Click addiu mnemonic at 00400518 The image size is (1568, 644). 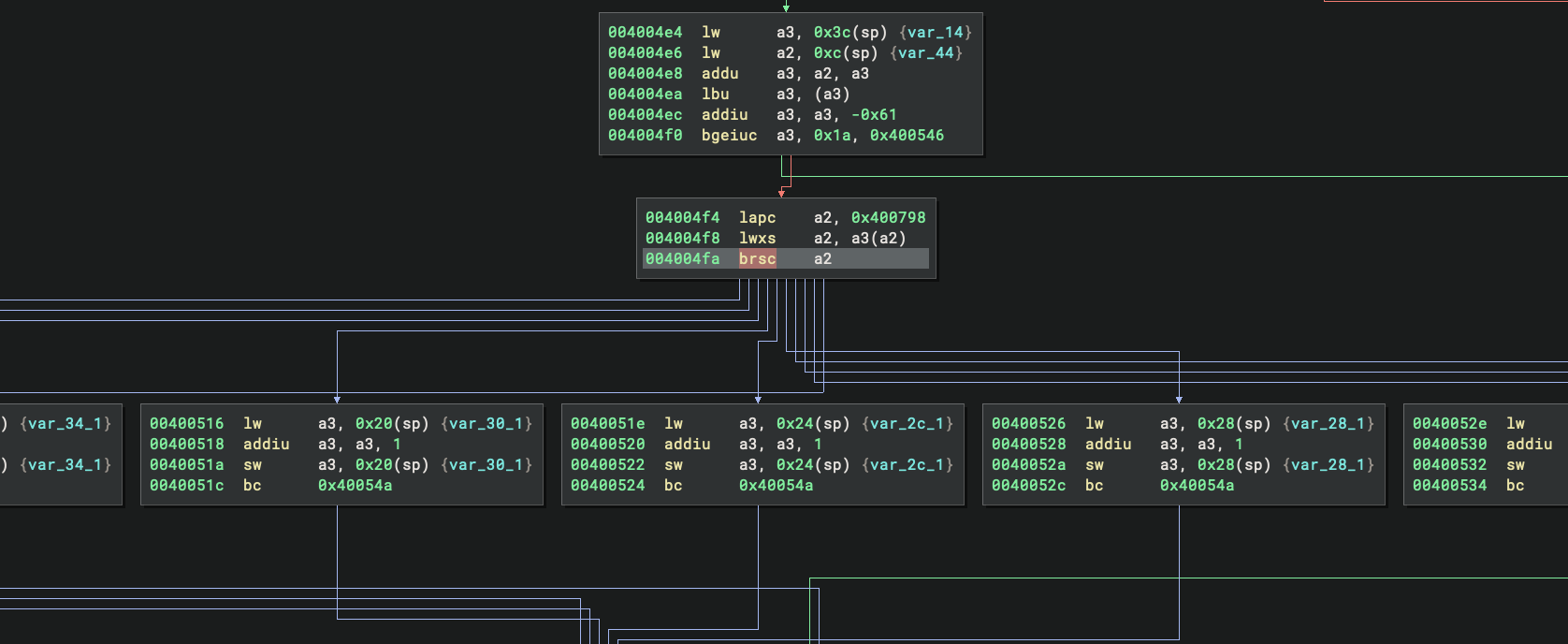point(267,445)
